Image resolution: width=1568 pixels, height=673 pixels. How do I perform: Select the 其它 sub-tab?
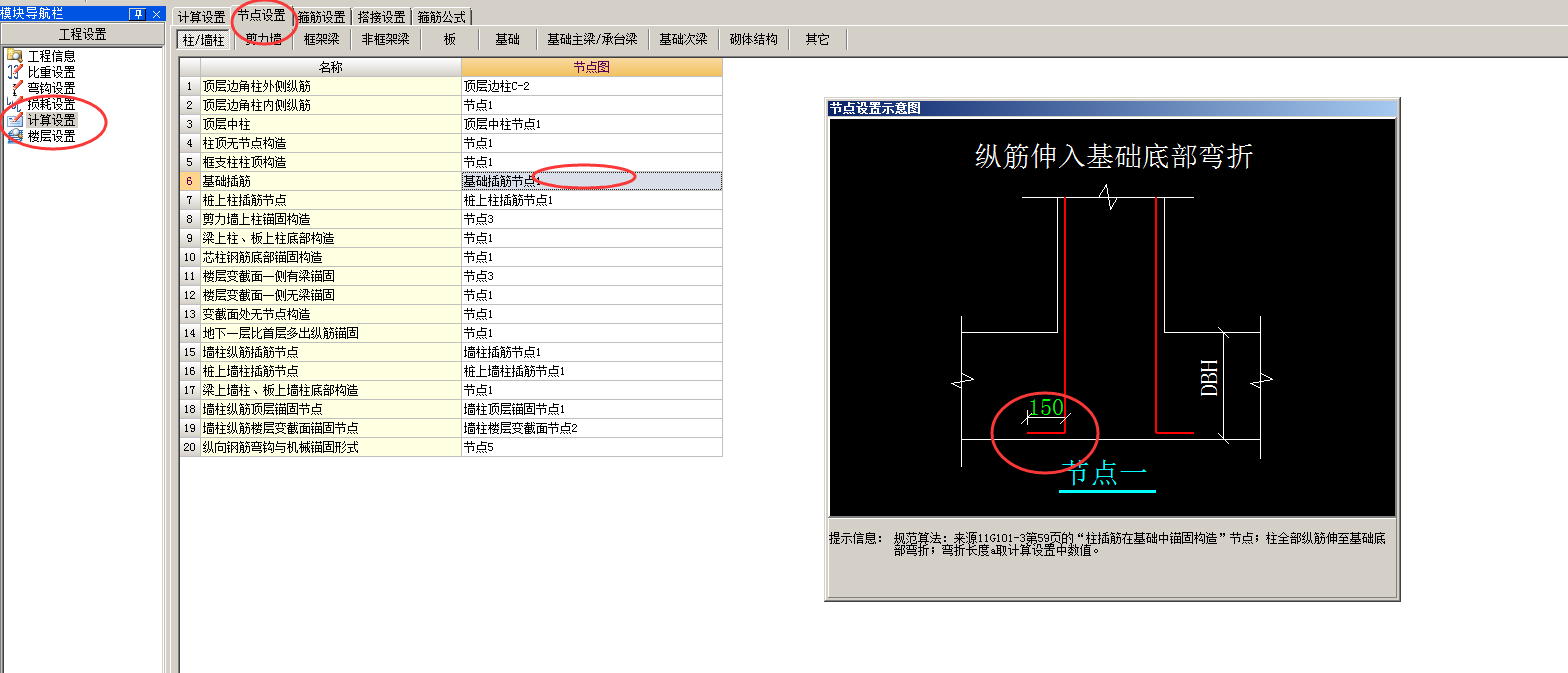817,39
